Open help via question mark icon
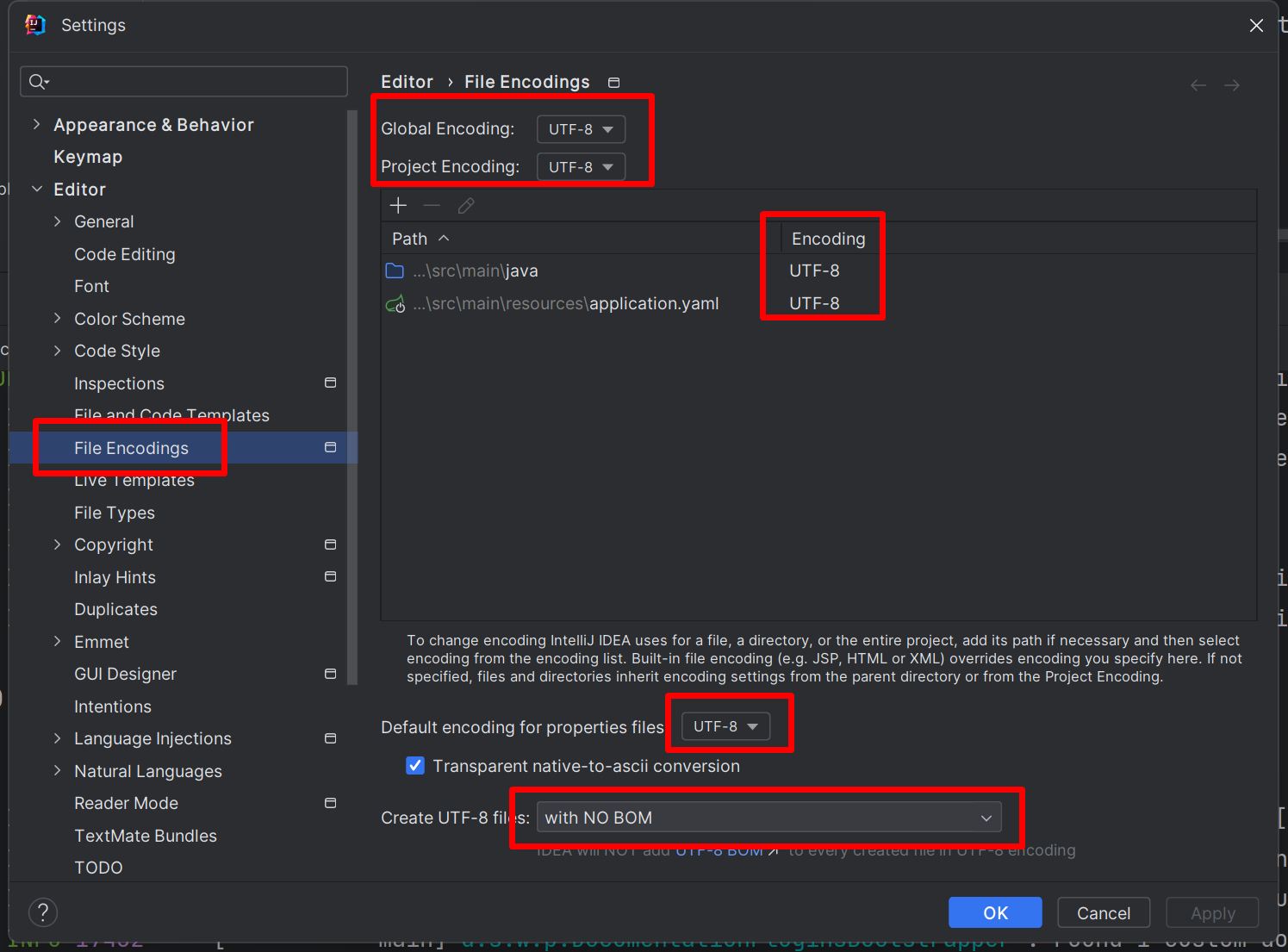1288x952 pixels. [x=43, y=912]
